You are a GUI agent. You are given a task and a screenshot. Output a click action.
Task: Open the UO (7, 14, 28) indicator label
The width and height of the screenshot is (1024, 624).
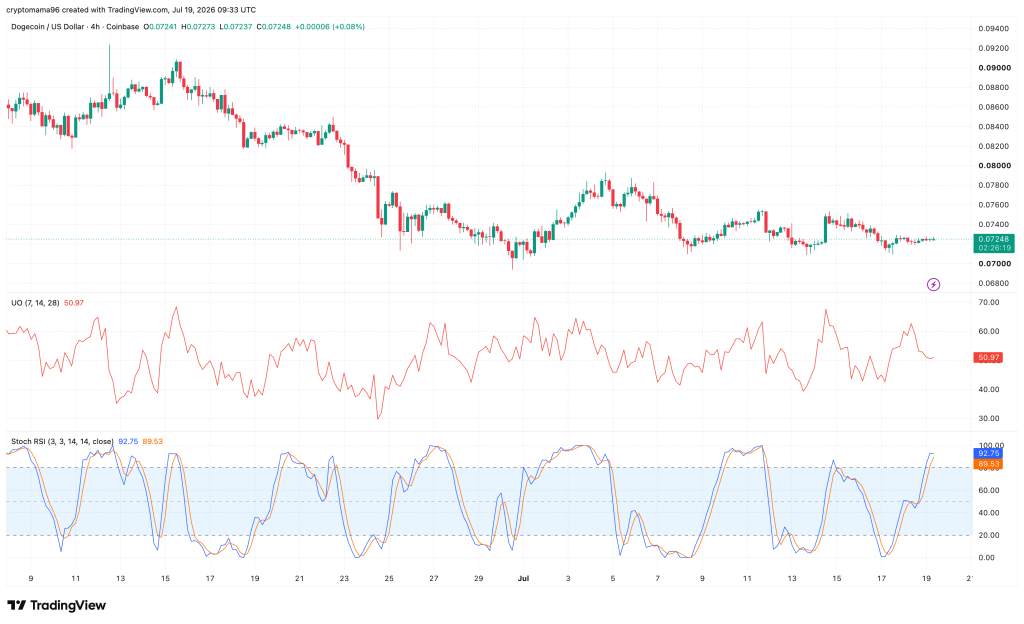tap(35, 303)
